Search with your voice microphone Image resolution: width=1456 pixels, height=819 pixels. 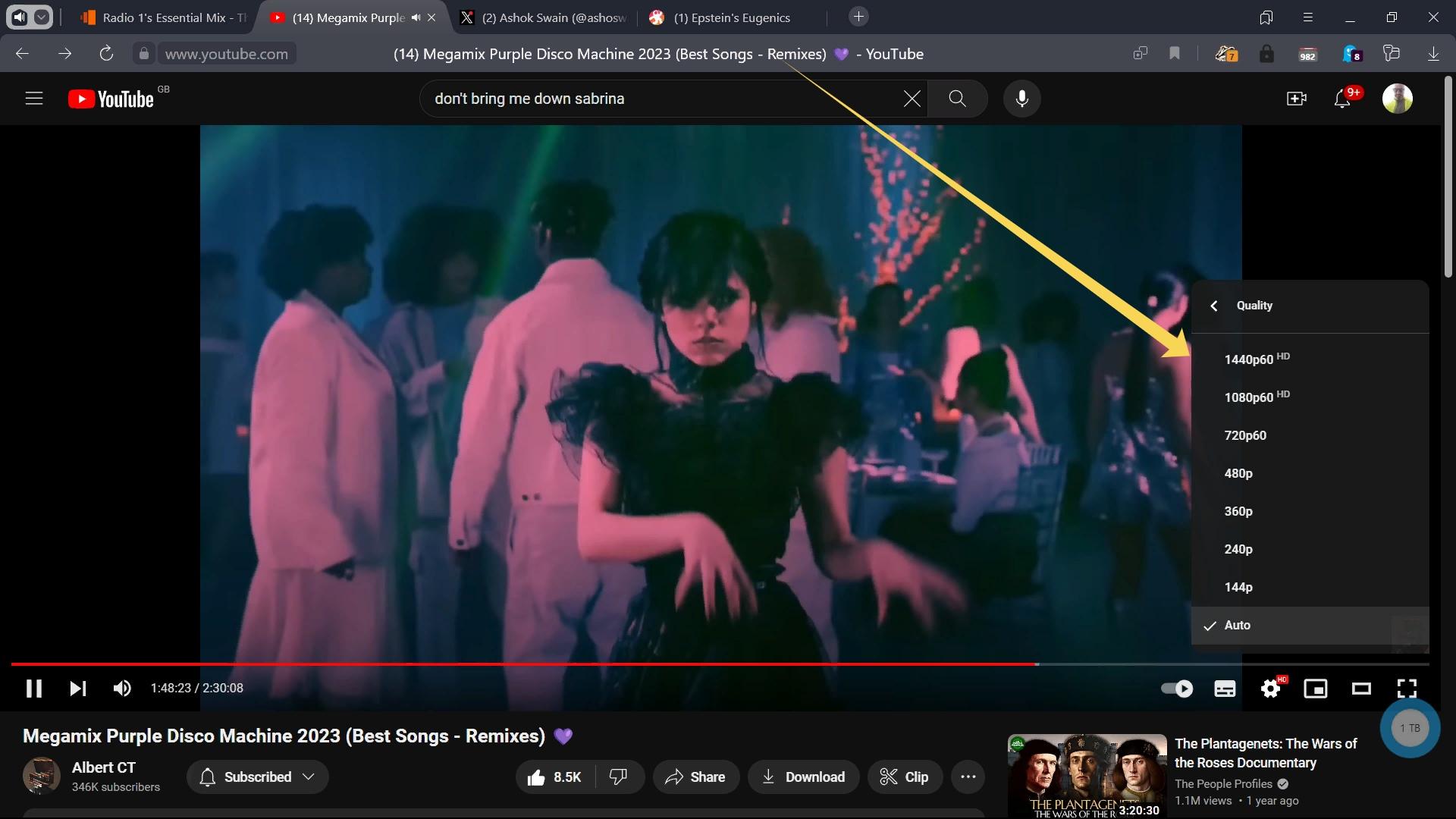pyautogui.click(x=1022, y=99)
